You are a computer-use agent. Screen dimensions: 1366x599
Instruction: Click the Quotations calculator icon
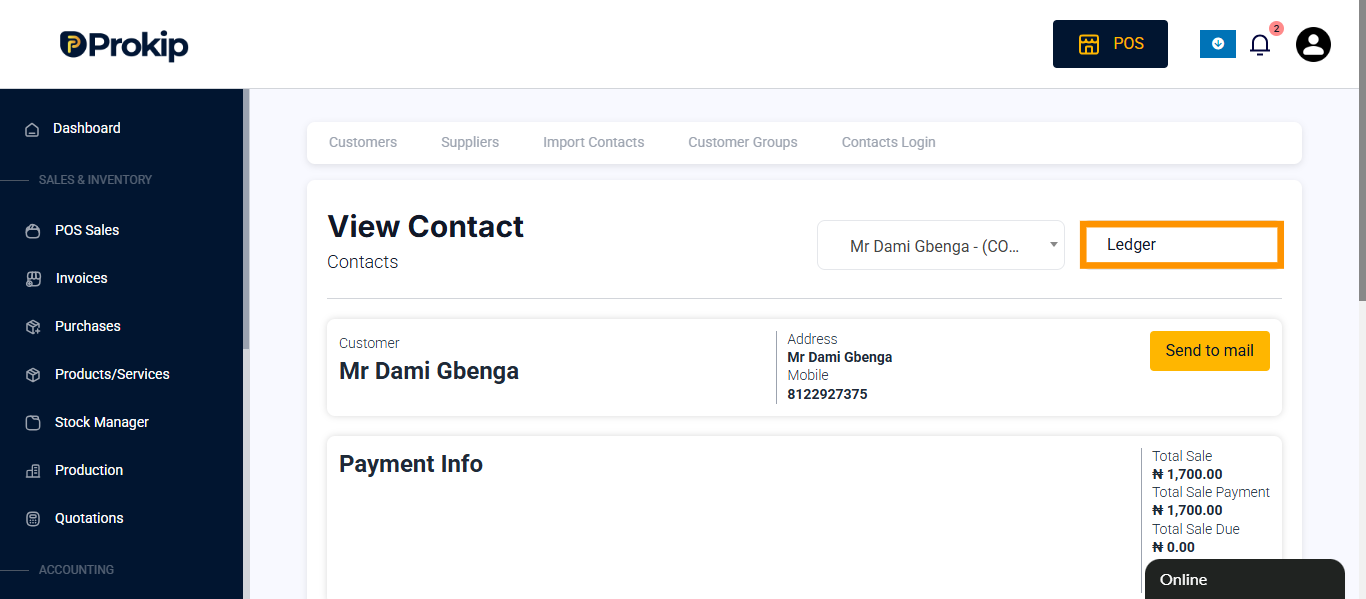(33, 519)
